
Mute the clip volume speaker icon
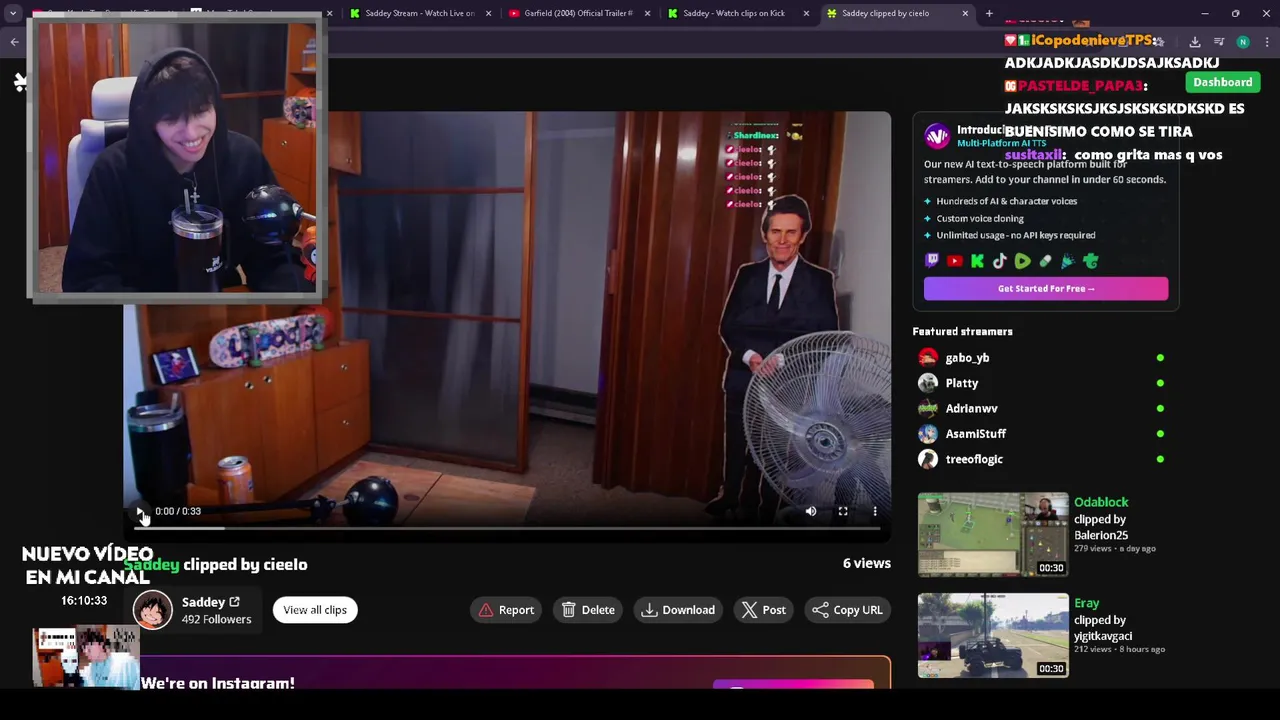click(x=811, y=511)
